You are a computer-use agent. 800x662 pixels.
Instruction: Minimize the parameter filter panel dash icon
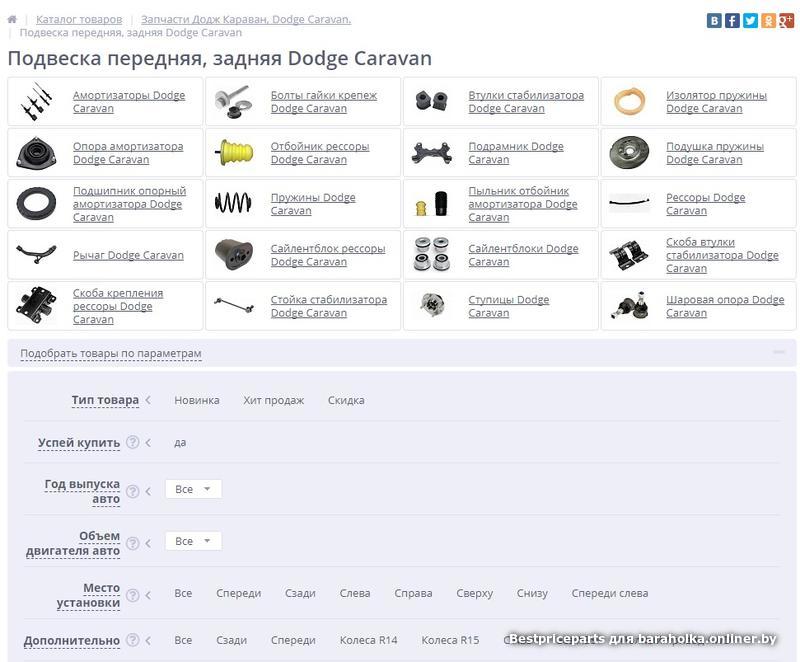click(x=779, y=352)
